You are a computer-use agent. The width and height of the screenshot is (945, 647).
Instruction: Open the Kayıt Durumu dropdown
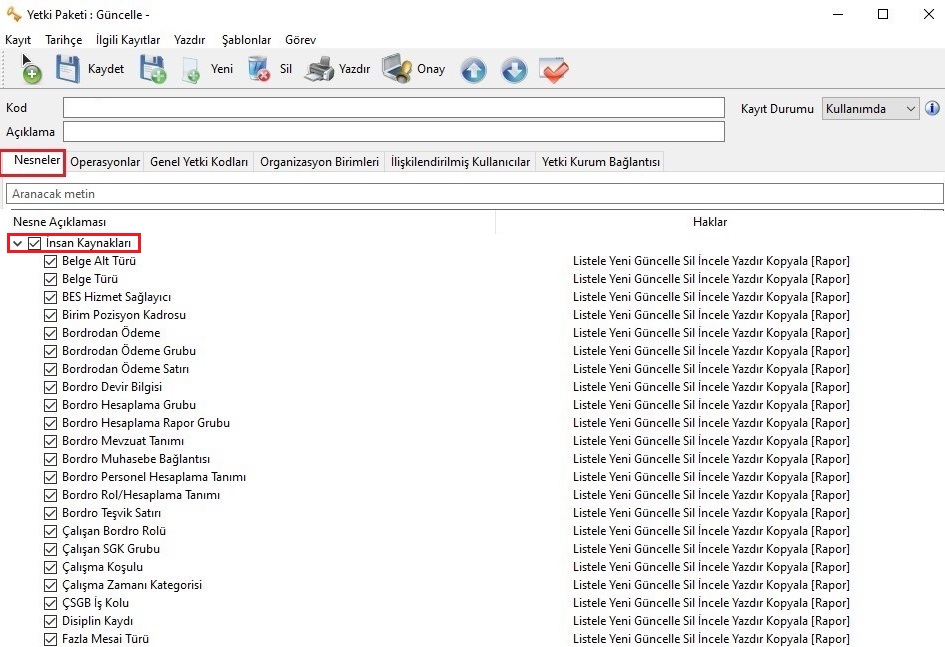(x=869, y=108)
